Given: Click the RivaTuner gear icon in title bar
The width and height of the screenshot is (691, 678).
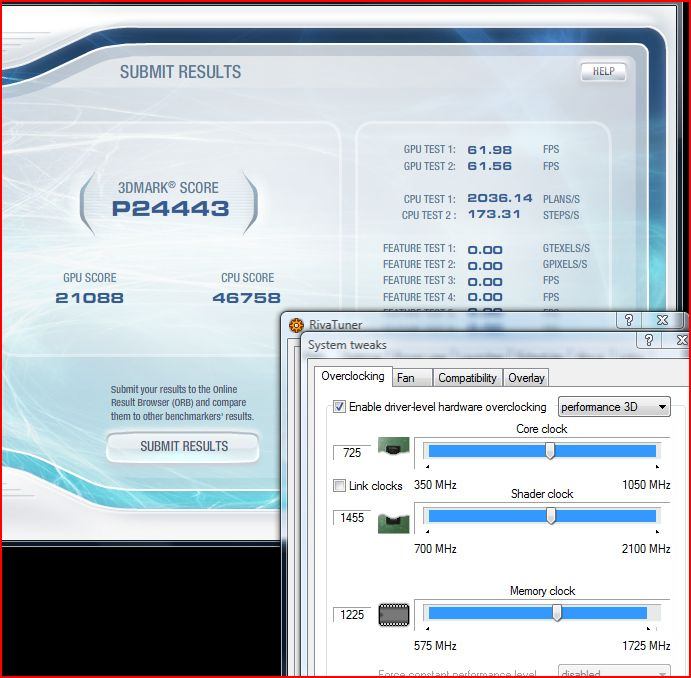Looking at the screenshot, I should (296, 325).
